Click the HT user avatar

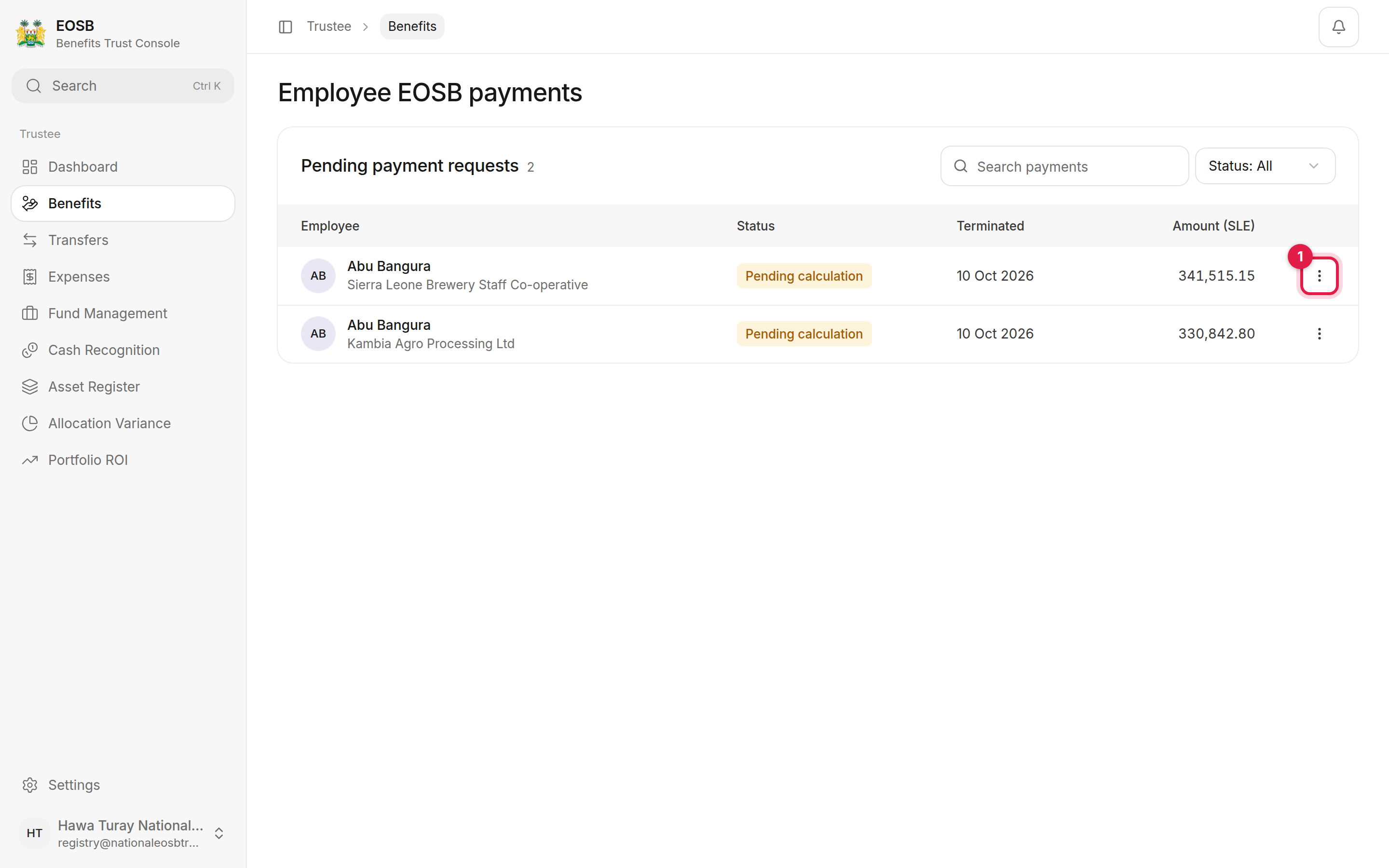34,833
